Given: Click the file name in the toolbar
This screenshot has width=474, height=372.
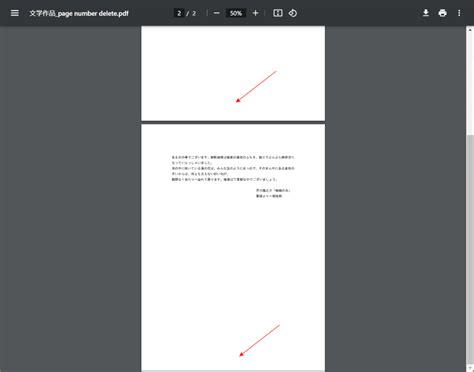Looking at the screenshot, I should click(x=79, y=13).
